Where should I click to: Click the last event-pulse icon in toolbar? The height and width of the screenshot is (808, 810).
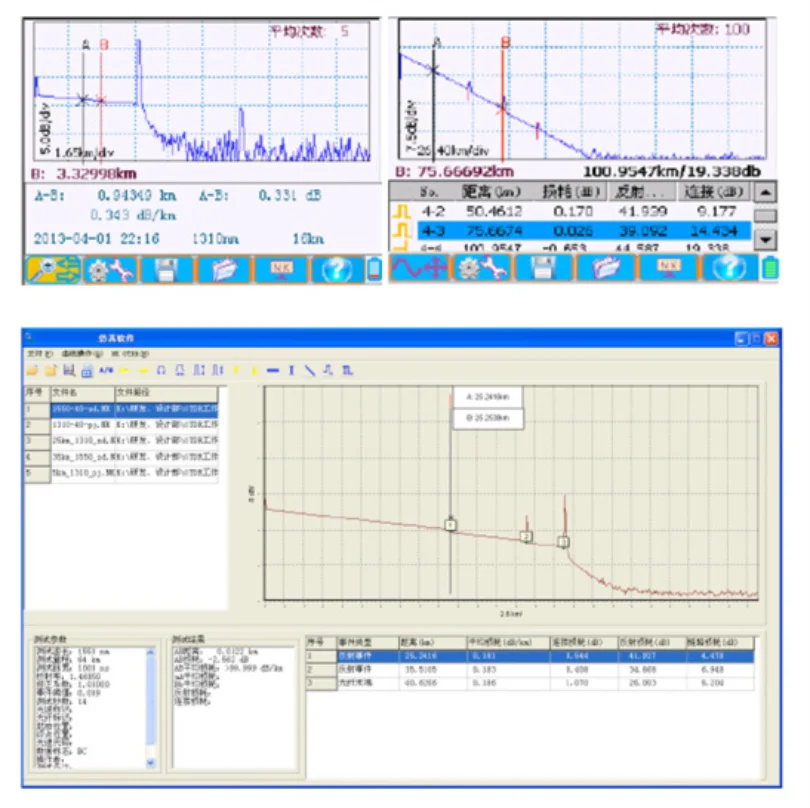click(x=347, y=370)
